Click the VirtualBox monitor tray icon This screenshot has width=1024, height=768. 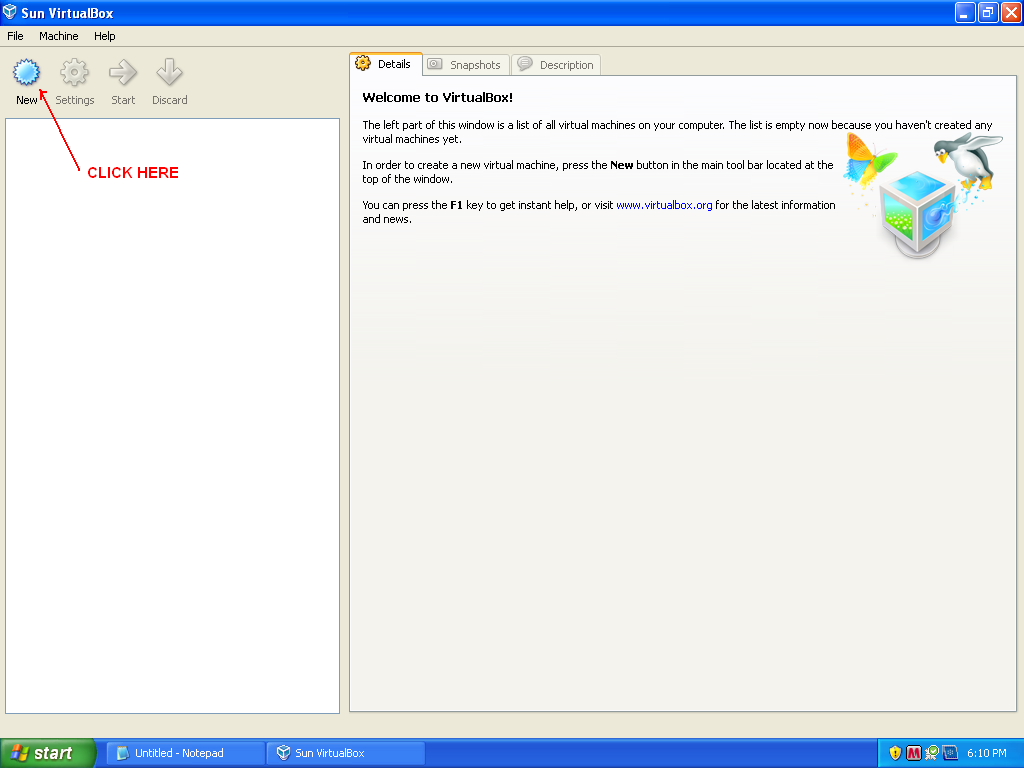(x=950, y=753)
